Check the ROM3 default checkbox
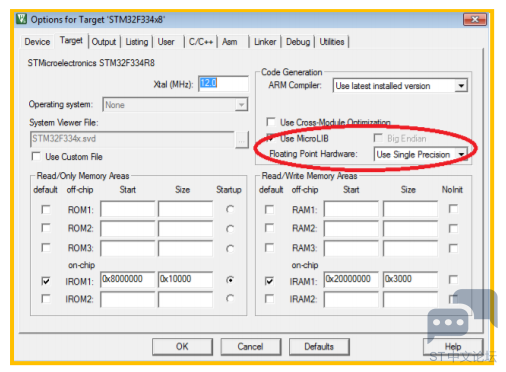 (x=46, y=248)
